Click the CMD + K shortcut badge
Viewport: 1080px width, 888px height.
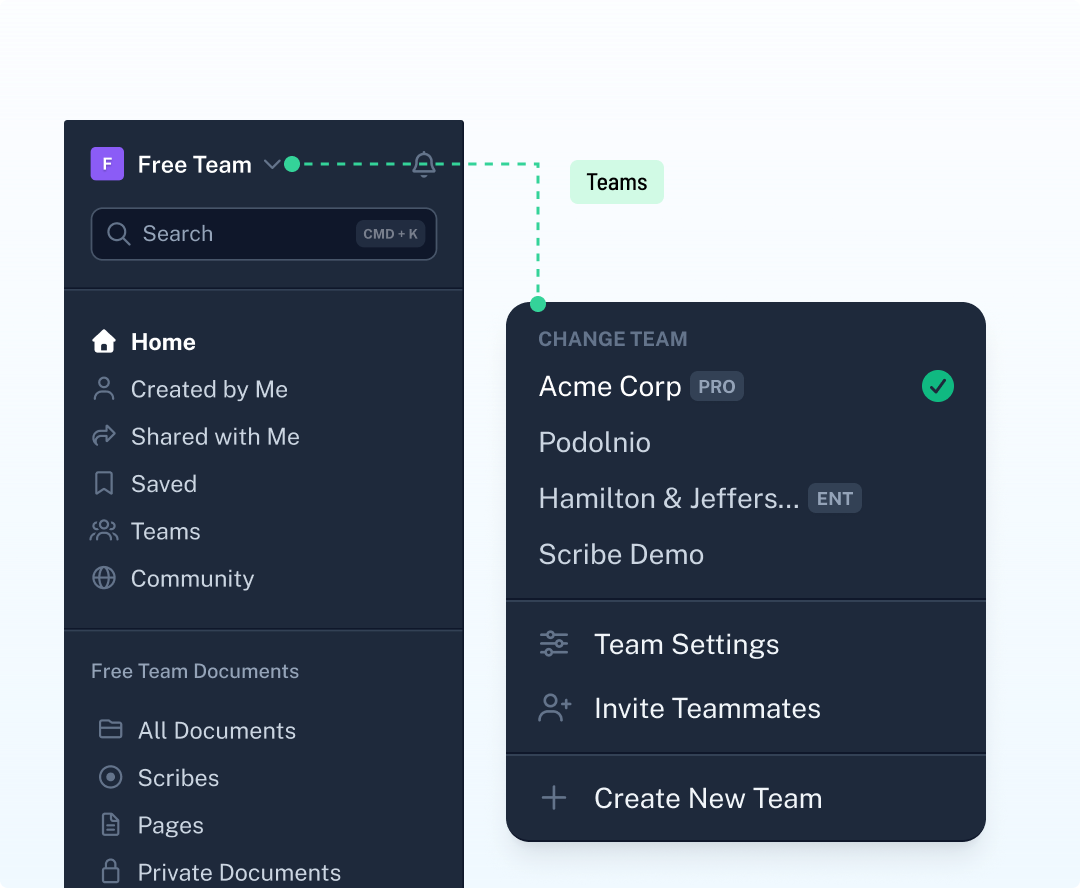tap(391, 234)
